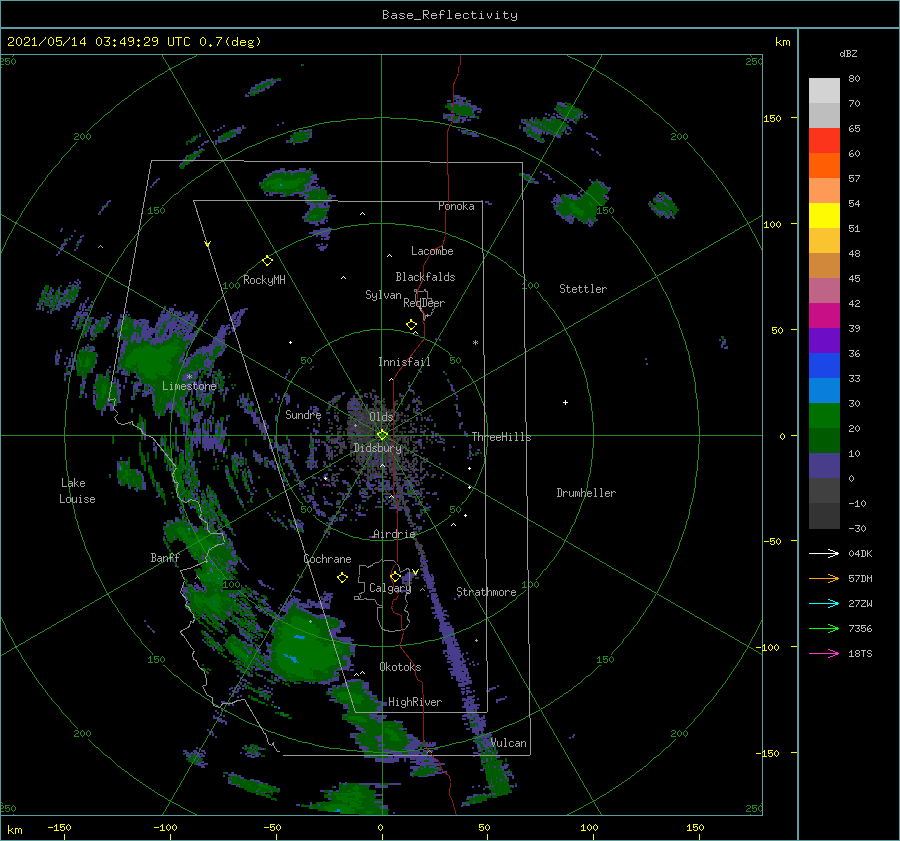Click the light gray 70 dBZ swatch
The image size is (900, 841).
click(824, 91)
